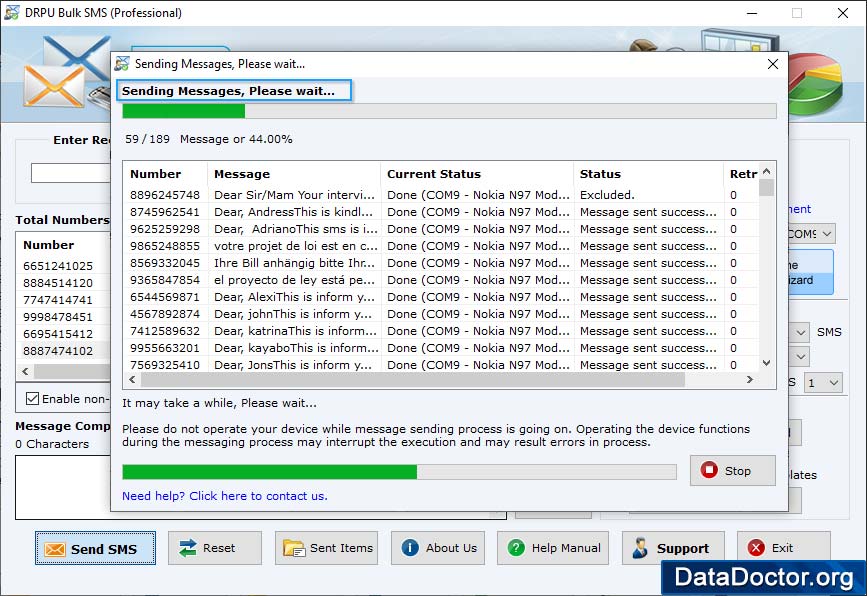Click the red X icon on Exit
867x596 pixels.
point(756,548)
